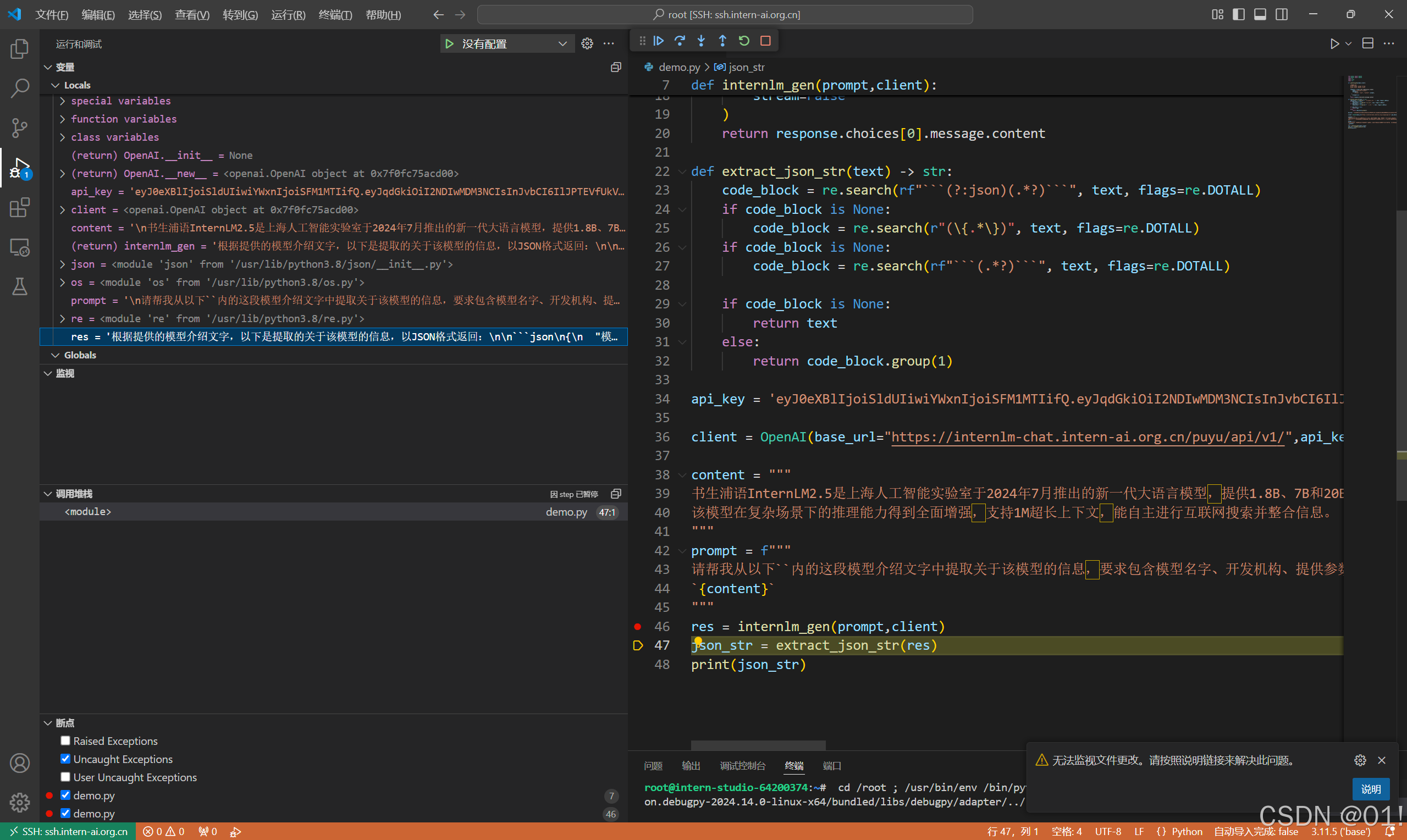Enable Raised Exceptions breakpoint checkbox

65,741
